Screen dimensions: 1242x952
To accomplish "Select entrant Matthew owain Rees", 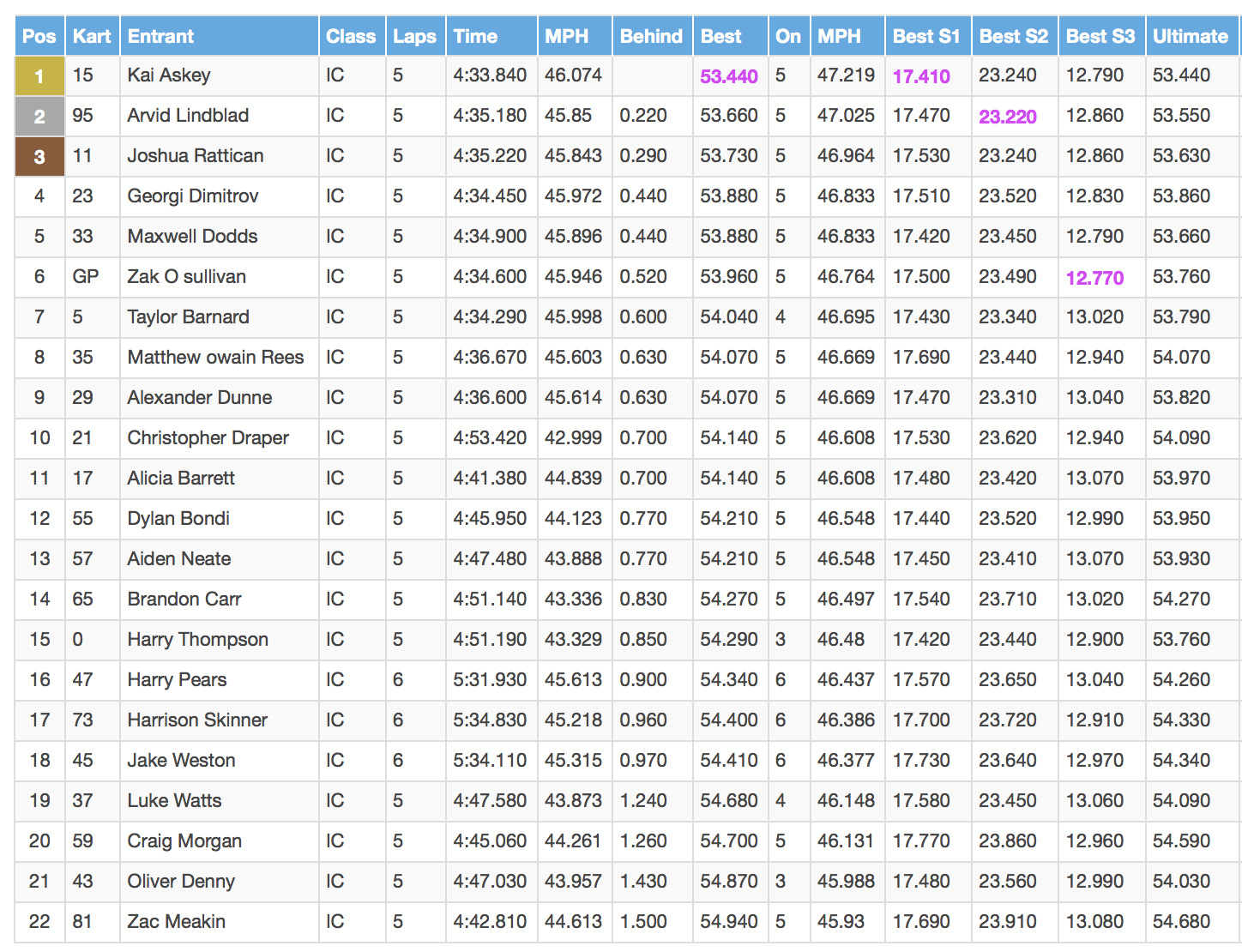I will [215, 358].
